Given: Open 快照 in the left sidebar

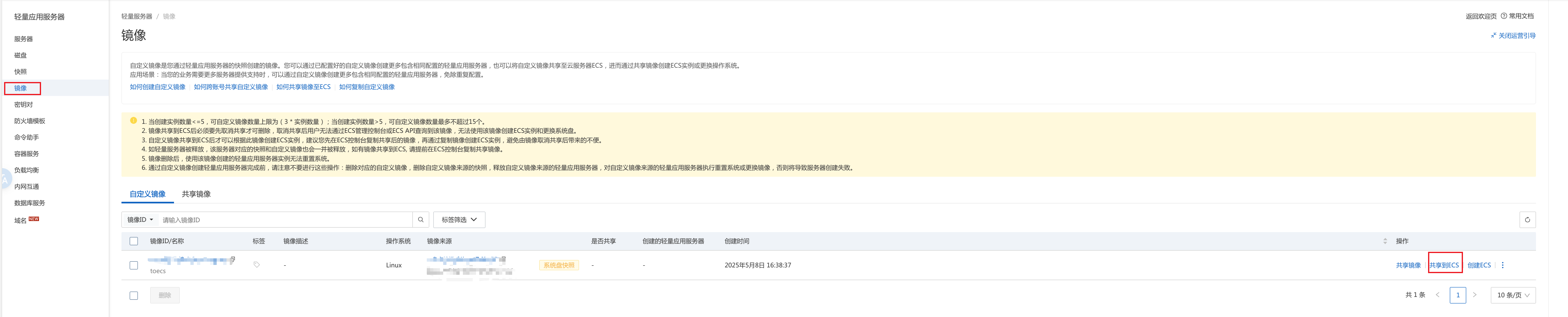Looking at the screenshot, I should pyautogui.click(x=21, y=72).
